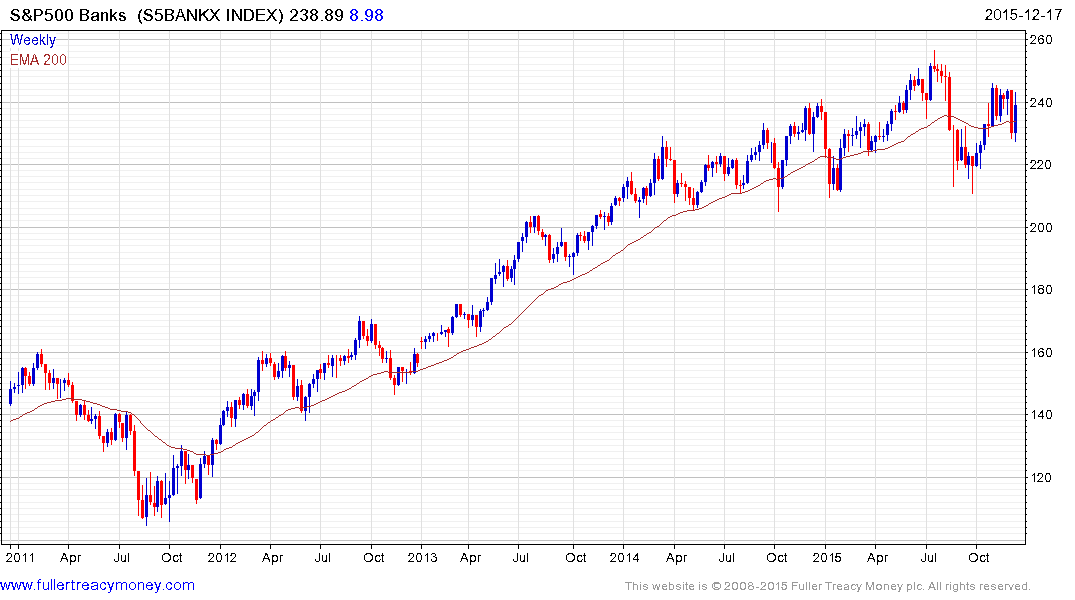1075x600 pixels.
Task: Click the 220 price axis label
Action: (1041, 165)
